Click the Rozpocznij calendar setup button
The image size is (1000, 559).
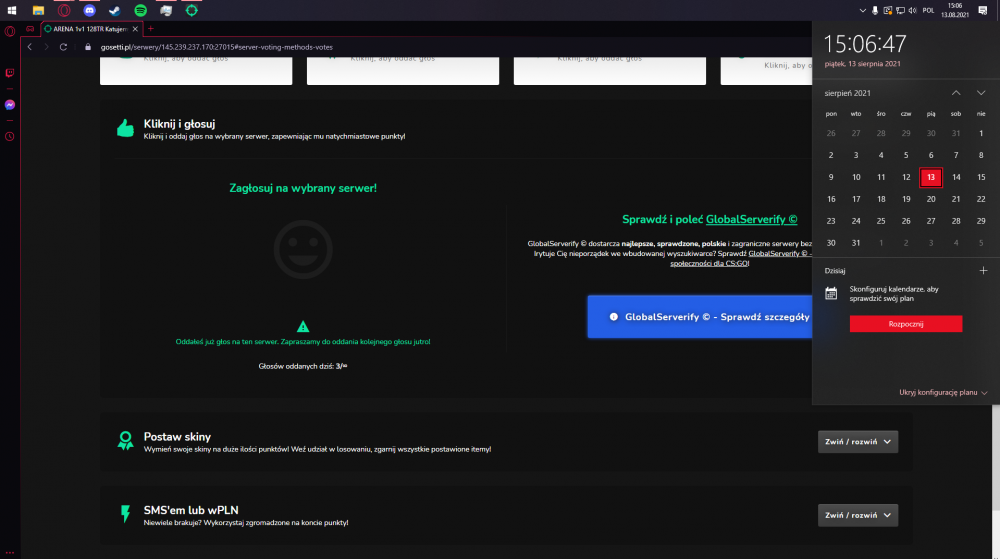tap(906, 324)
